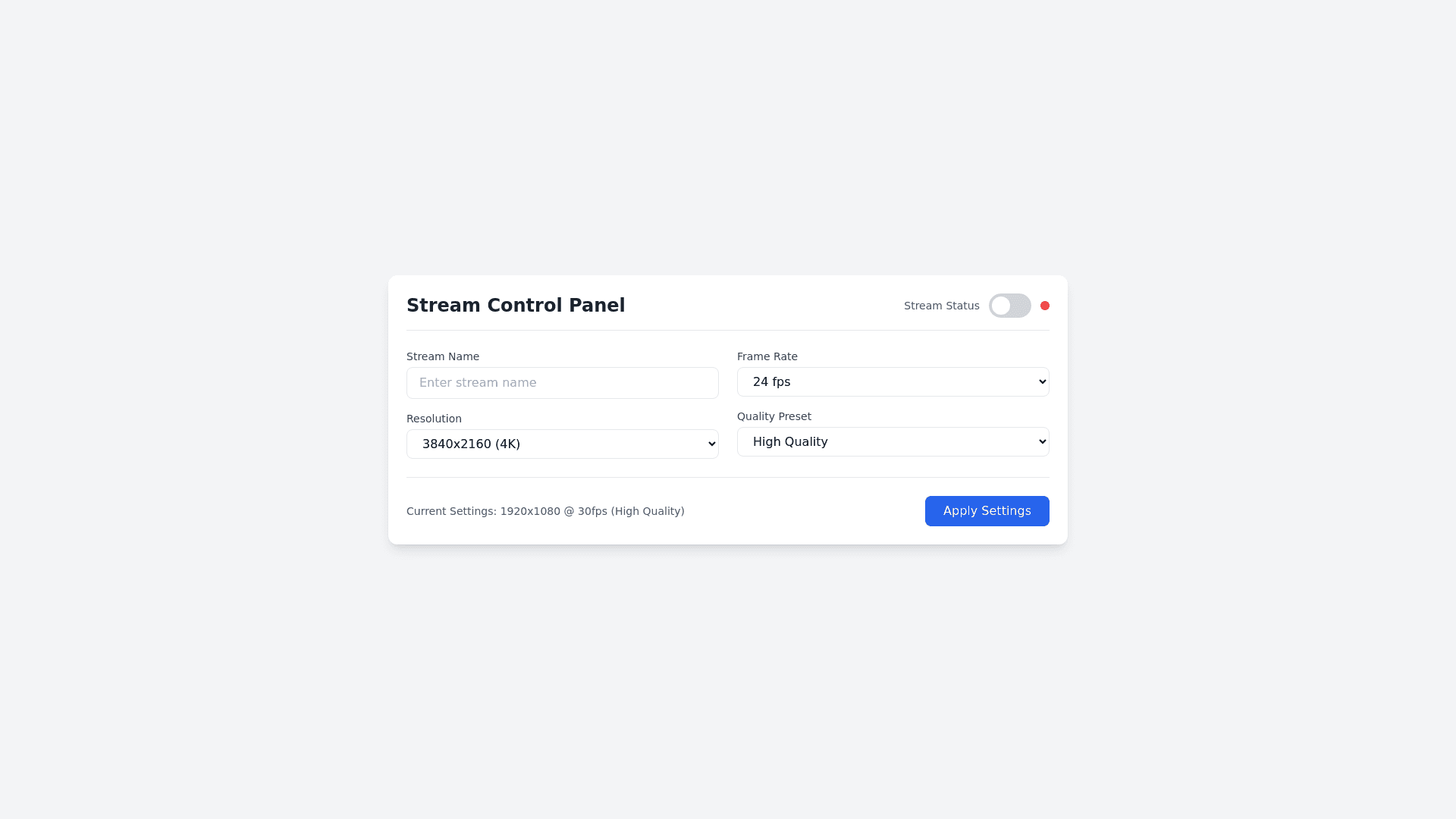Open the Frame Rate dropdown
1456x819 pixels.
pos(893,382)
